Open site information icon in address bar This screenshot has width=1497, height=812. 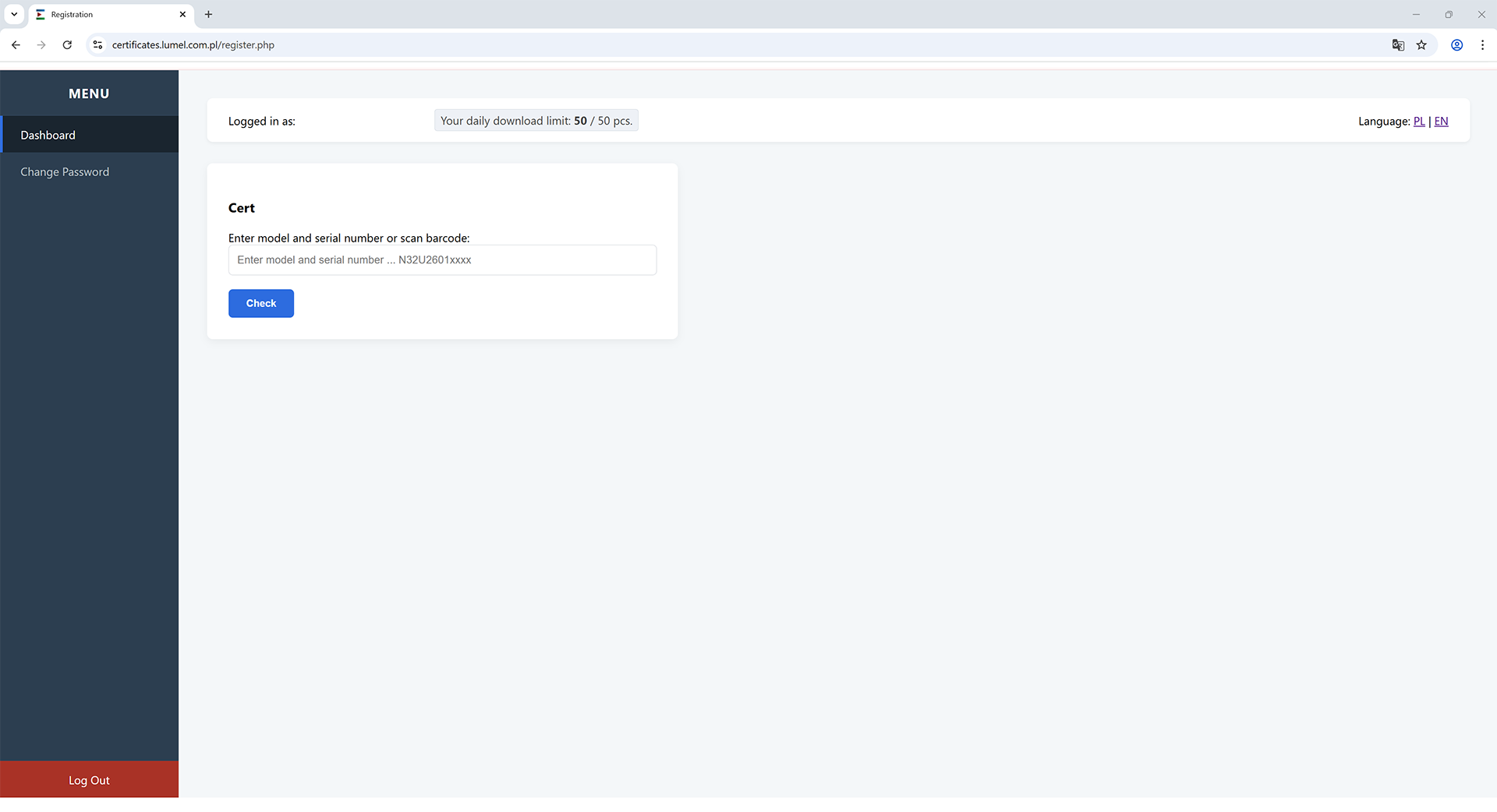coord(97,45)
